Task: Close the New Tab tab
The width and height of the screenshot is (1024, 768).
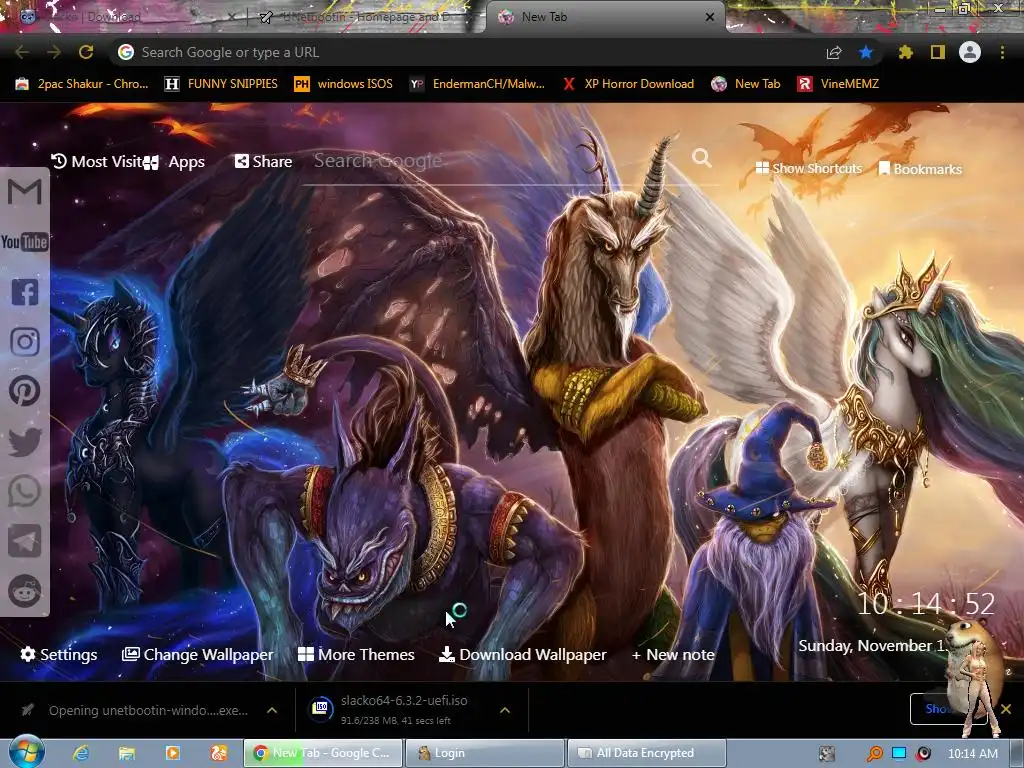Action: coord(710,17)
